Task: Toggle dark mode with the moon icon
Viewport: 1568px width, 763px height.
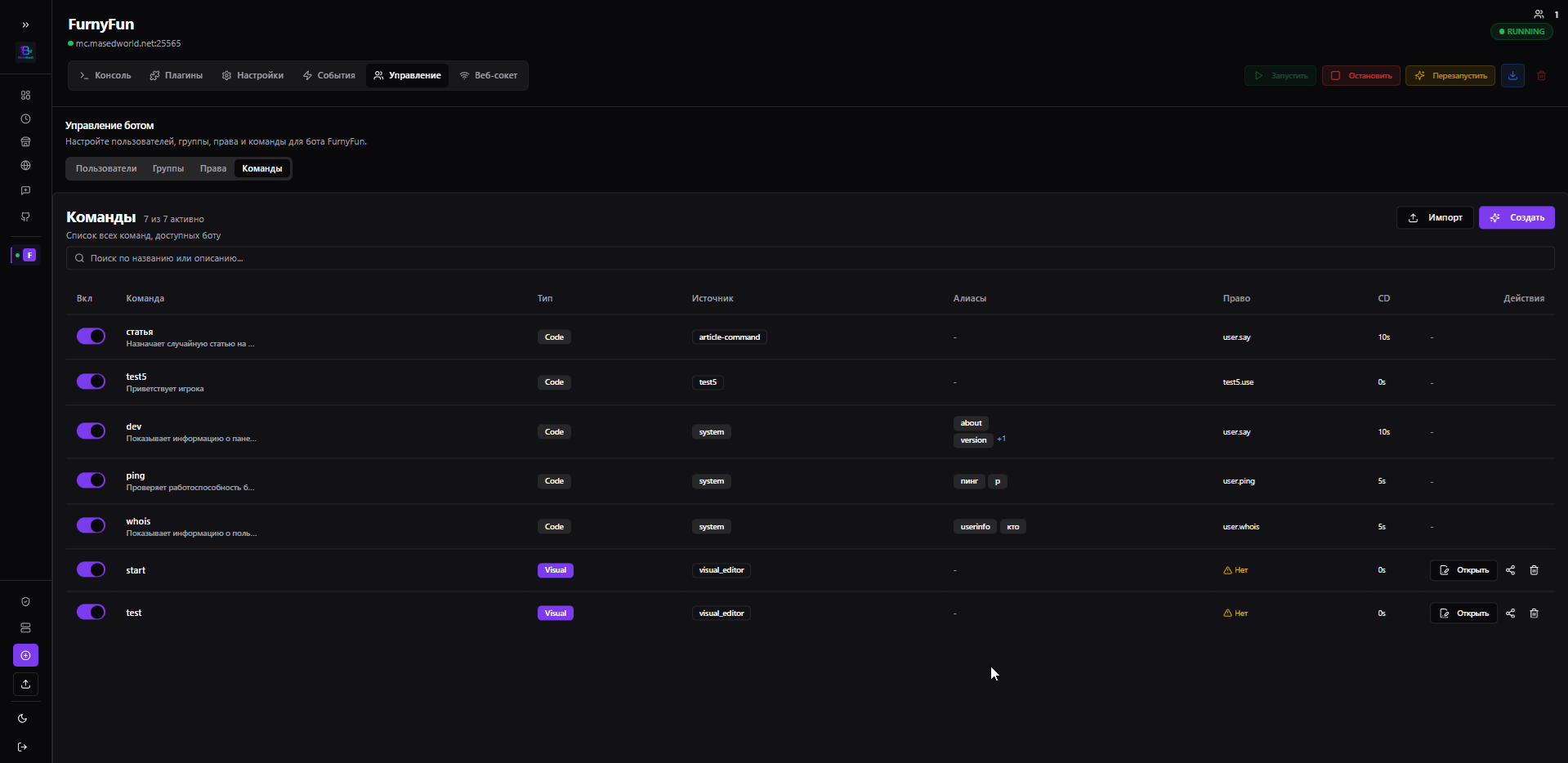Action: [22, 719]
